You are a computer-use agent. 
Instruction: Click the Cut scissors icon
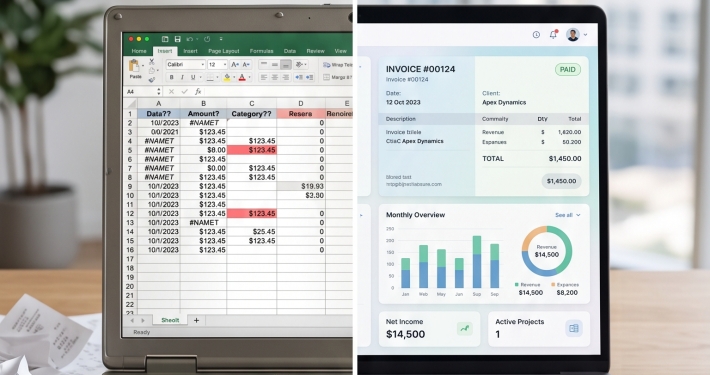pos(152,61)
